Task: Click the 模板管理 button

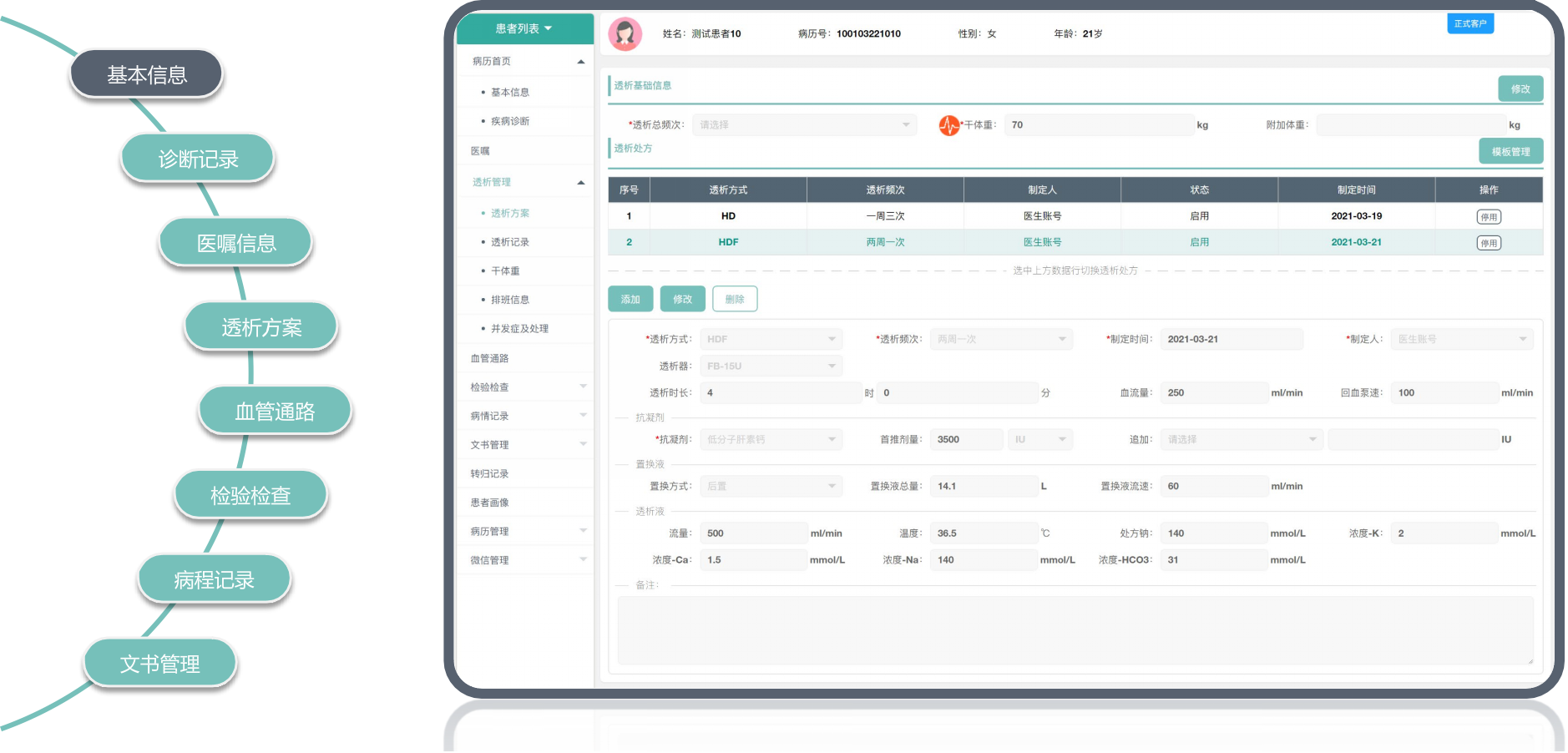Action: click(1510, 152)
